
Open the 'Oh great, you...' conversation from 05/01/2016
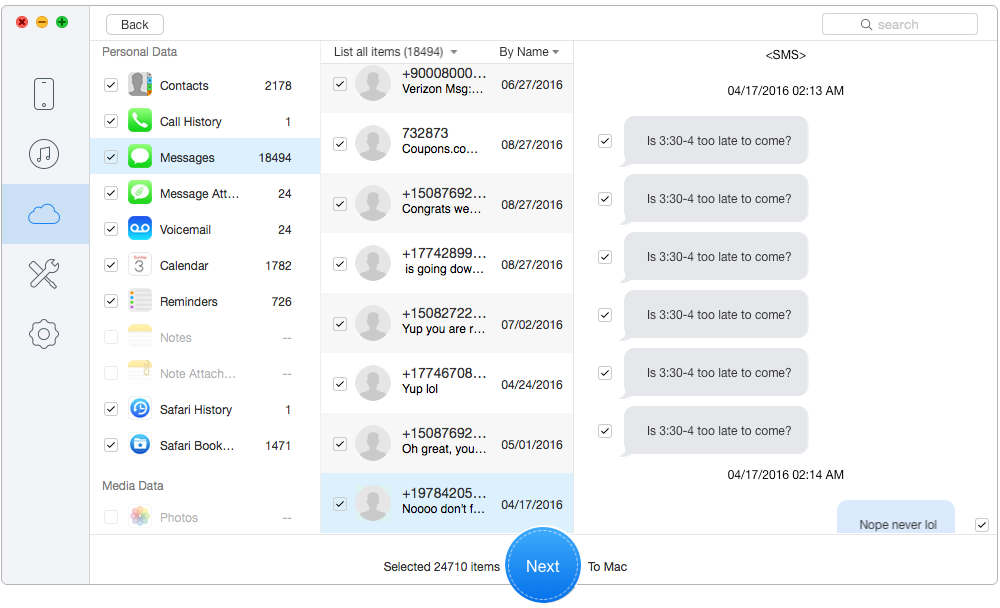(447, 443)
